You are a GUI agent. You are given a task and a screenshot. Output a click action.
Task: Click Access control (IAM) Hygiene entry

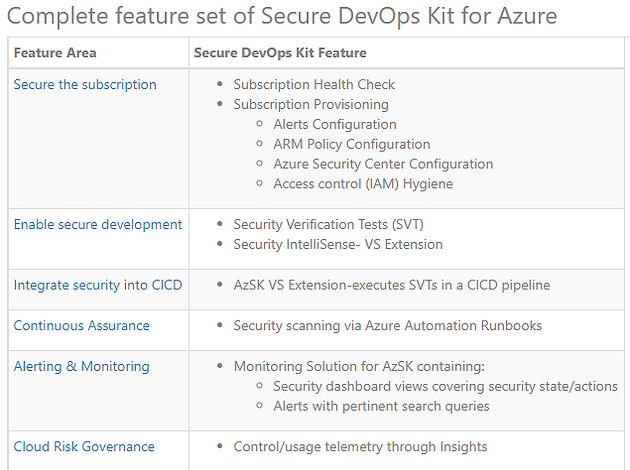click(x=363, y=184)
